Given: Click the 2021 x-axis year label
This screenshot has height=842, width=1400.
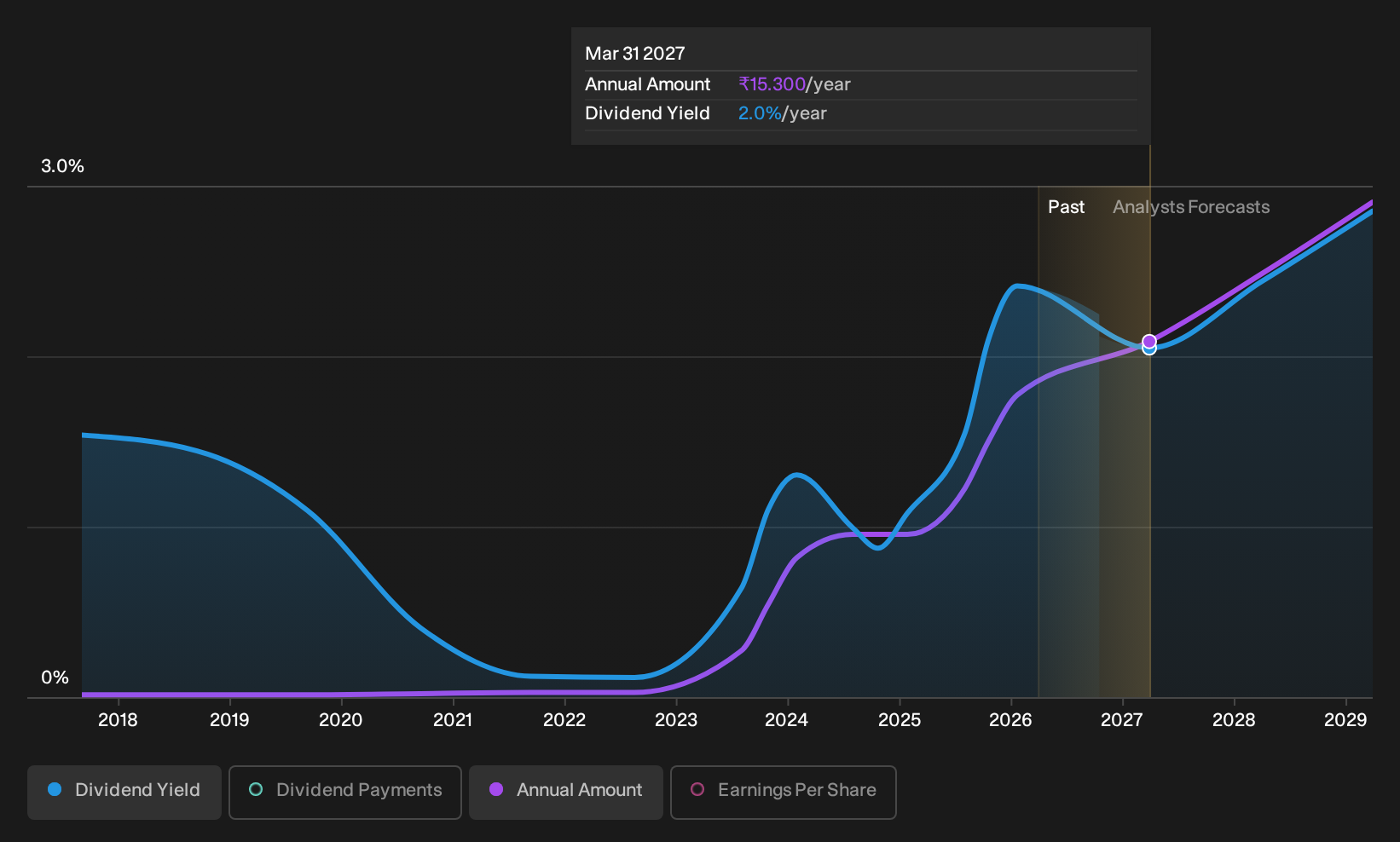Looking at the screenshot, I should (453, 720).
